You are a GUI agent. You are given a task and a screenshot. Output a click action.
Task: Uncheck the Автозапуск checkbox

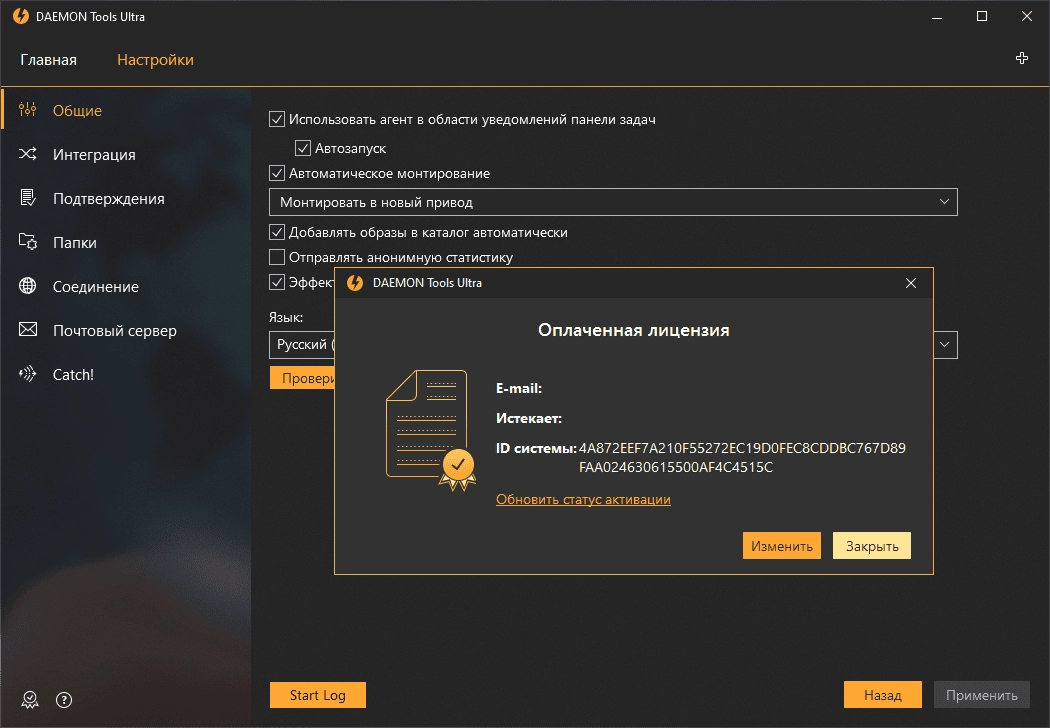(x=303, y=147)
